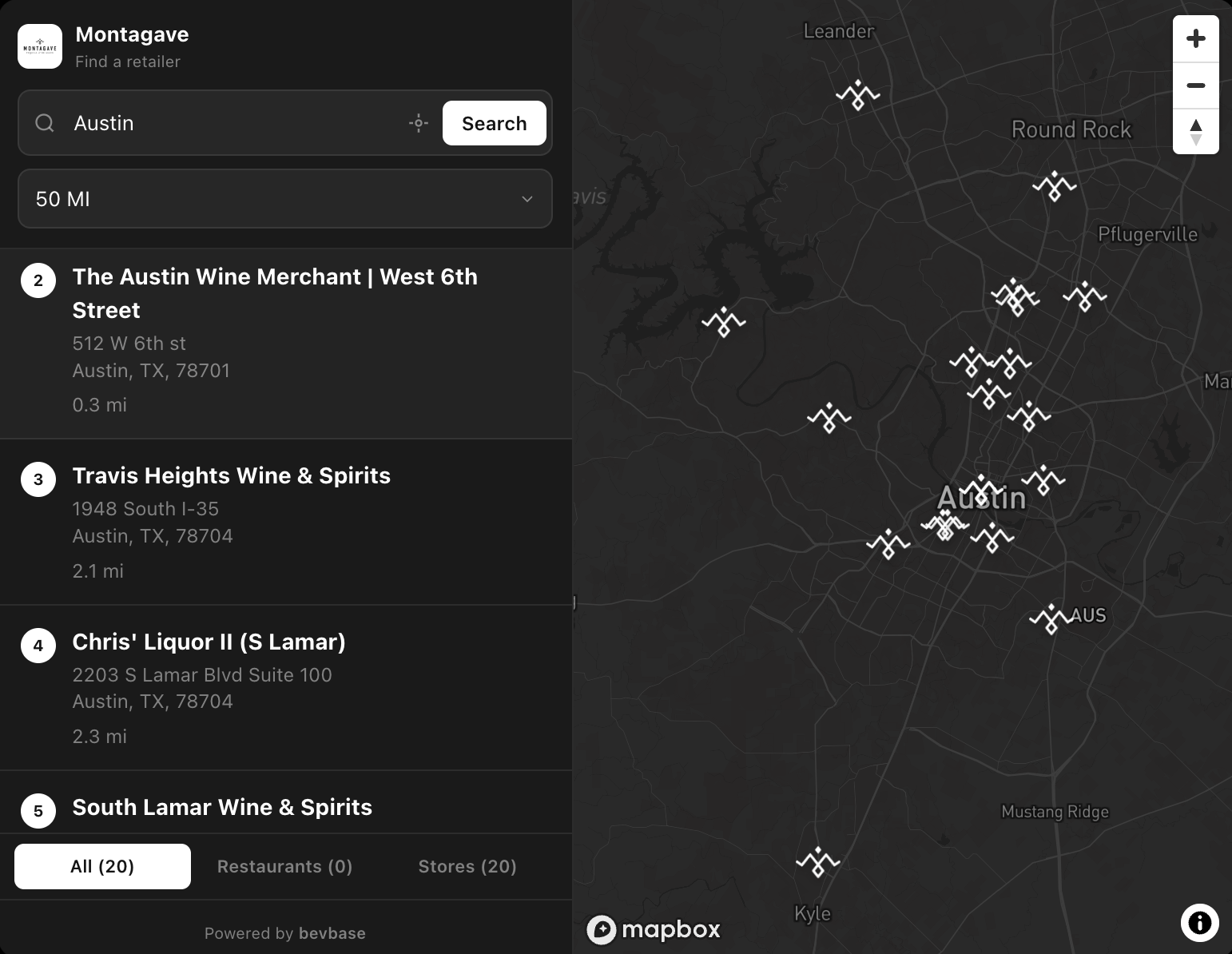The height and width of the screenshot is (954, 1232).
Task: Click the magnifying glass search icon
Action: click(45, 123)
